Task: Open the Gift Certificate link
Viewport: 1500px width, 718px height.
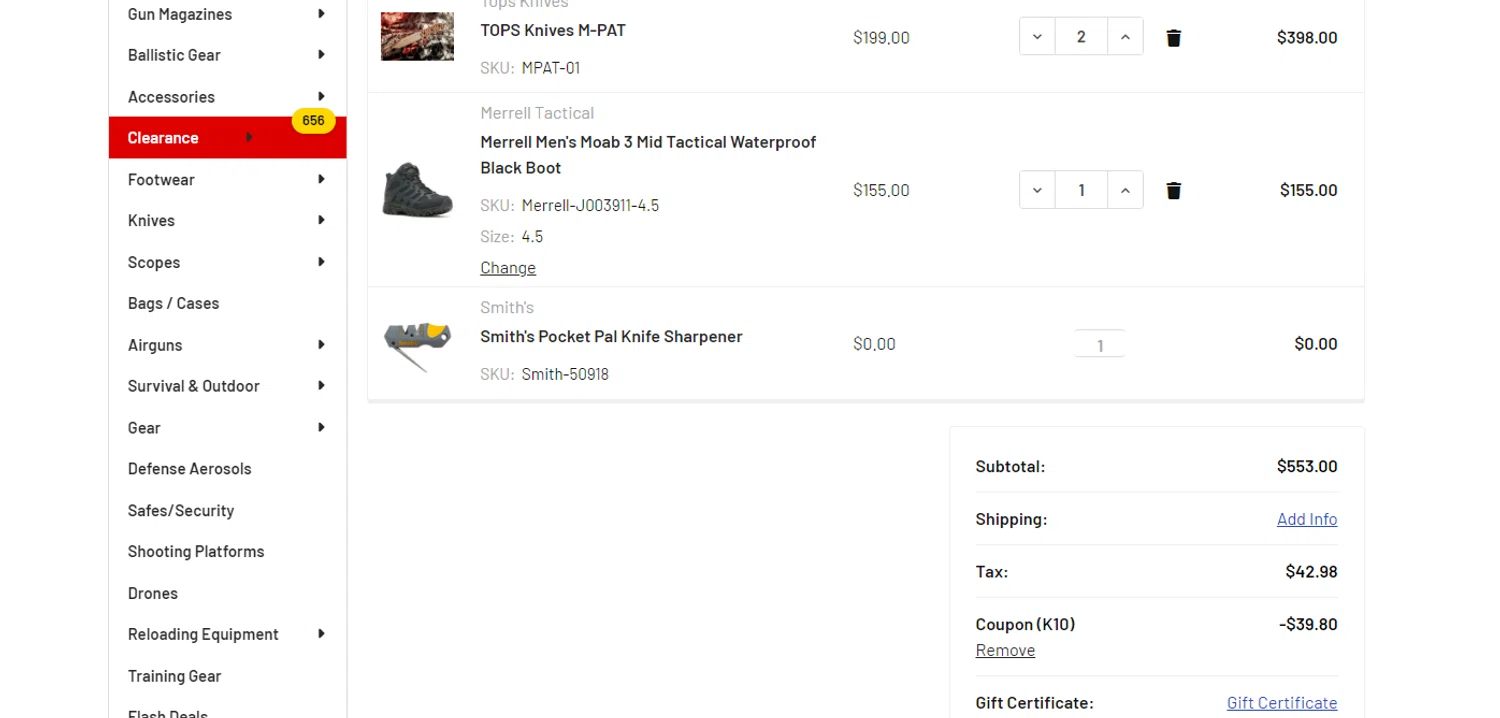Action: (1281, 703)
